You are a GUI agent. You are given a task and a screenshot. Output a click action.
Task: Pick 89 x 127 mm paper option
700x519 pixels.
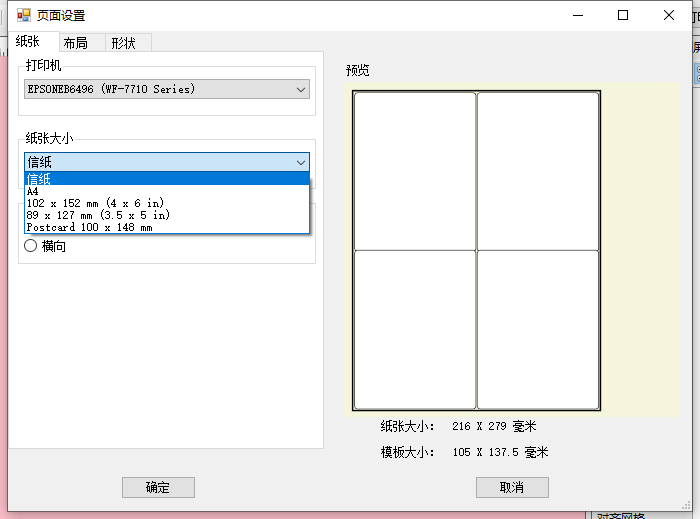(x=98, y=215)
